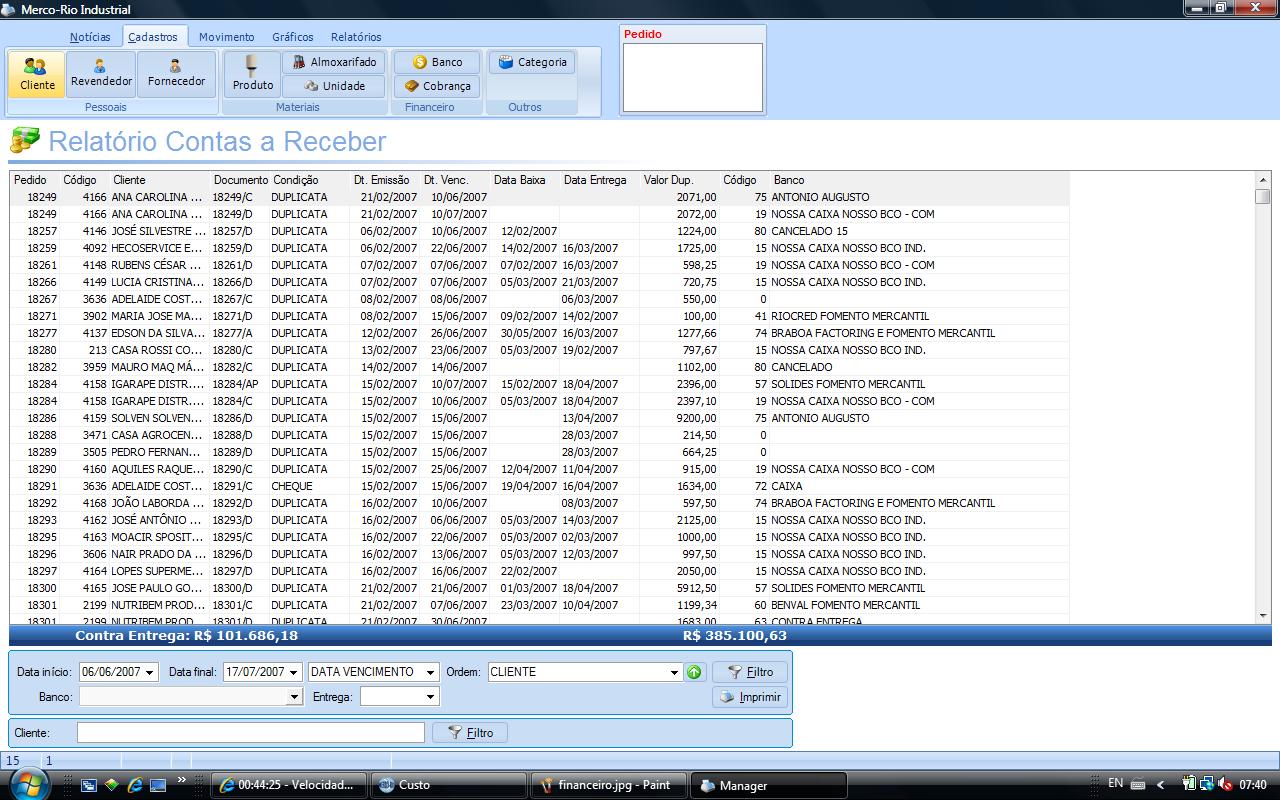Open the Relatórios tab
The height and width of the screenshot is (800, 1280).
click(356, 37)
